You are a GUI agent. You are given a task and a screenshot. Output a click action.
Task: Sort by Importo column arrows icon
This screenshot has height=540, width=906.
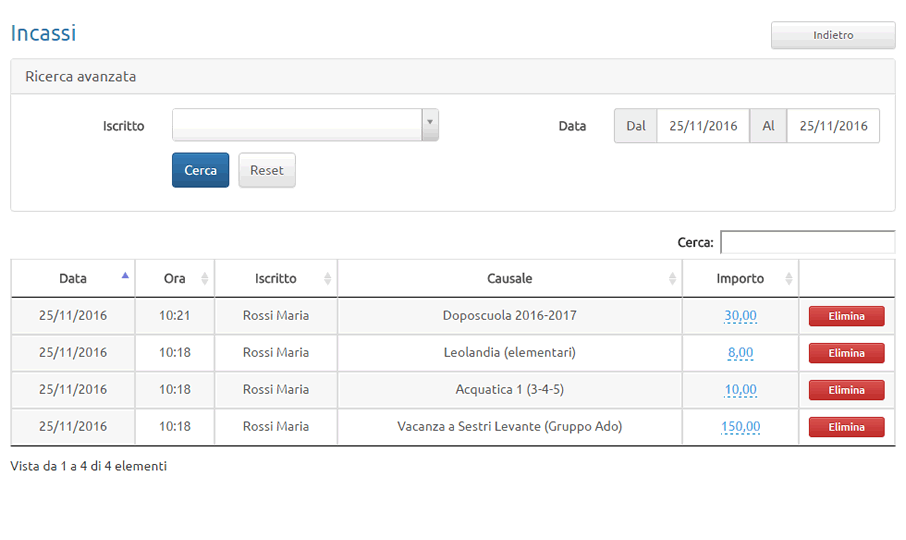[789, 278]
